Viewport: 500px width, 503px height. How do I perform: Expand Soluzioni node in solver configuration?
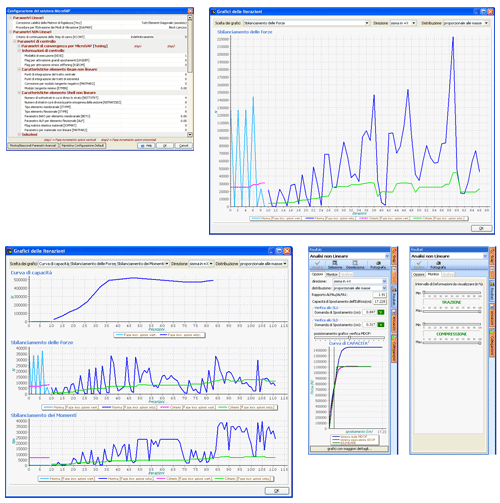[19, 134]
